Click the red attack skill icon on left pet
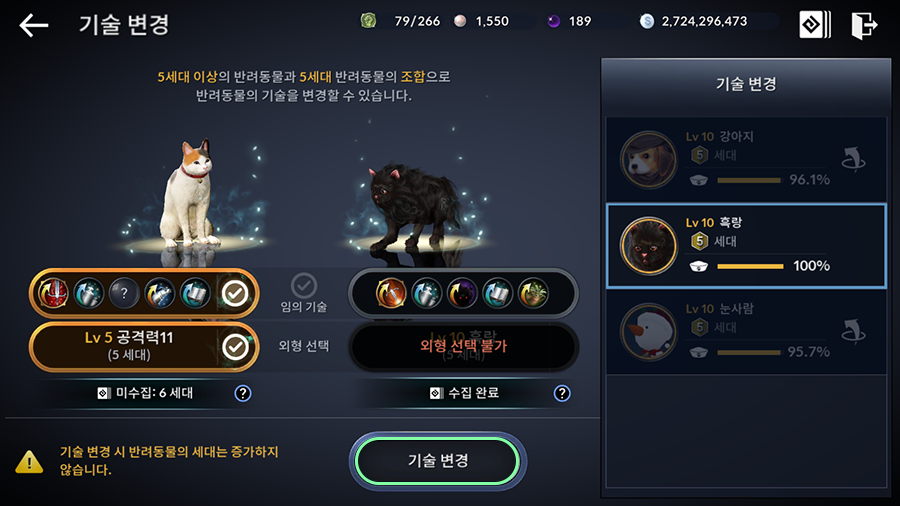Screen dimensions: 900x506 (x=53, y=293)
